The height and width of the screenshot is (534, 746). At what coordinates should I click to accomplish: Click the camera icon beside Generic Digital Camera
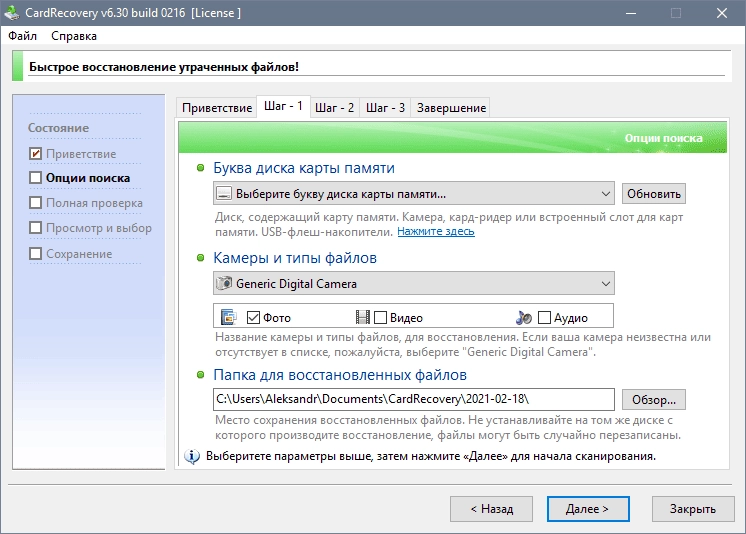[224, 283]
